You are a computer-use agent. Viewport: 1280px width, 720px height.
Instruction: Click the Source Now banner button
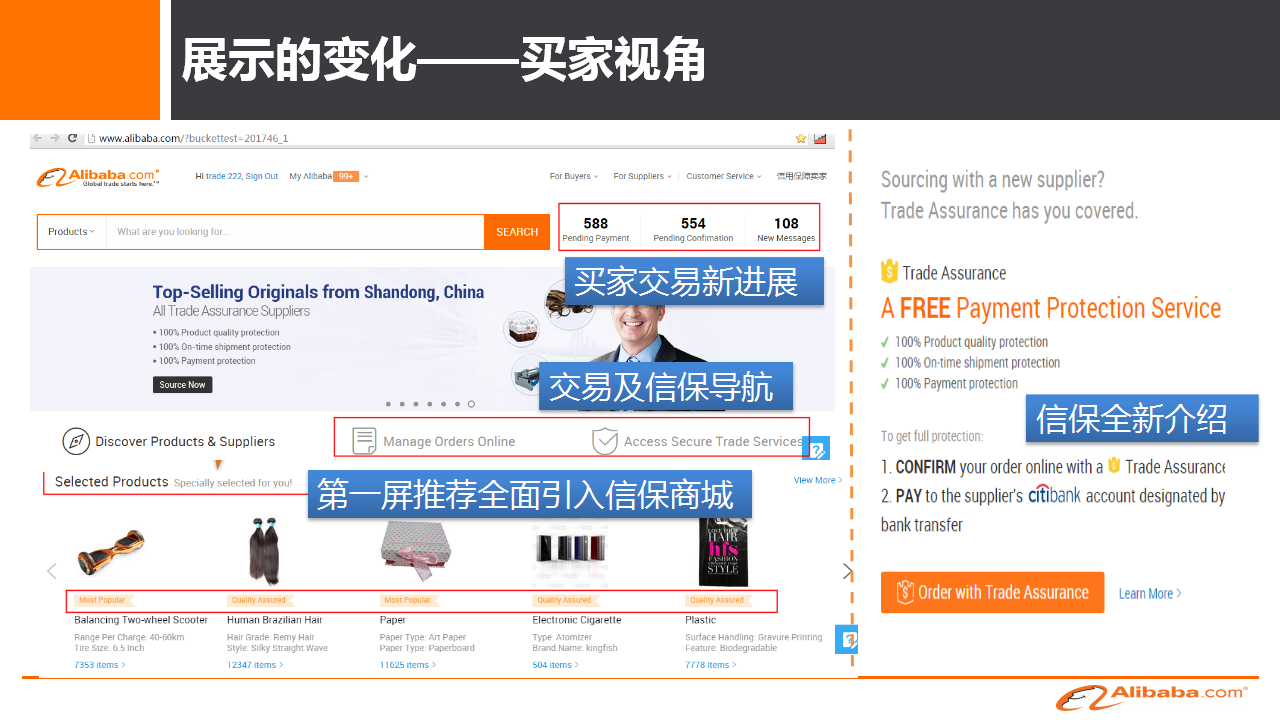click(183, 385)
